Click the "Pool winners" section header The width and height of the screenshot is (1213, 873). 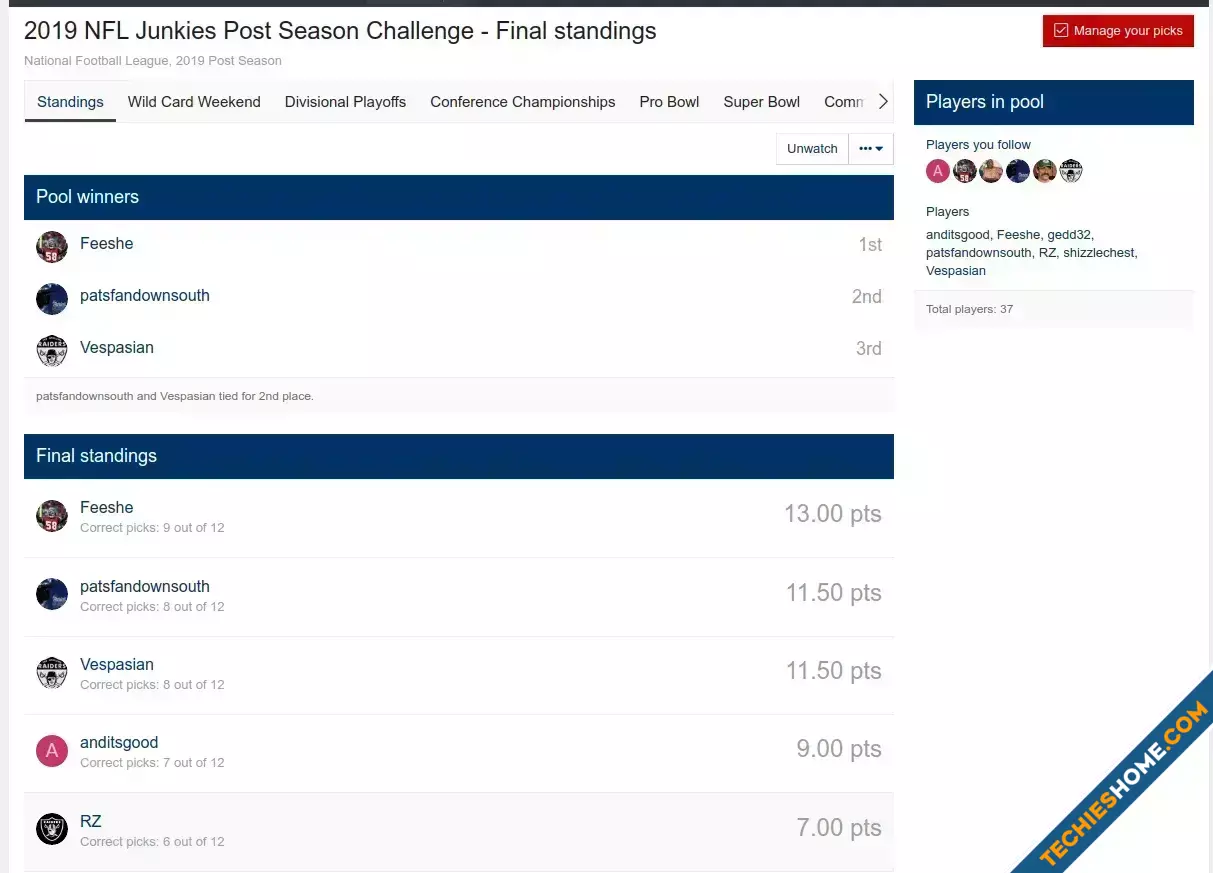[x=459, y=197]
